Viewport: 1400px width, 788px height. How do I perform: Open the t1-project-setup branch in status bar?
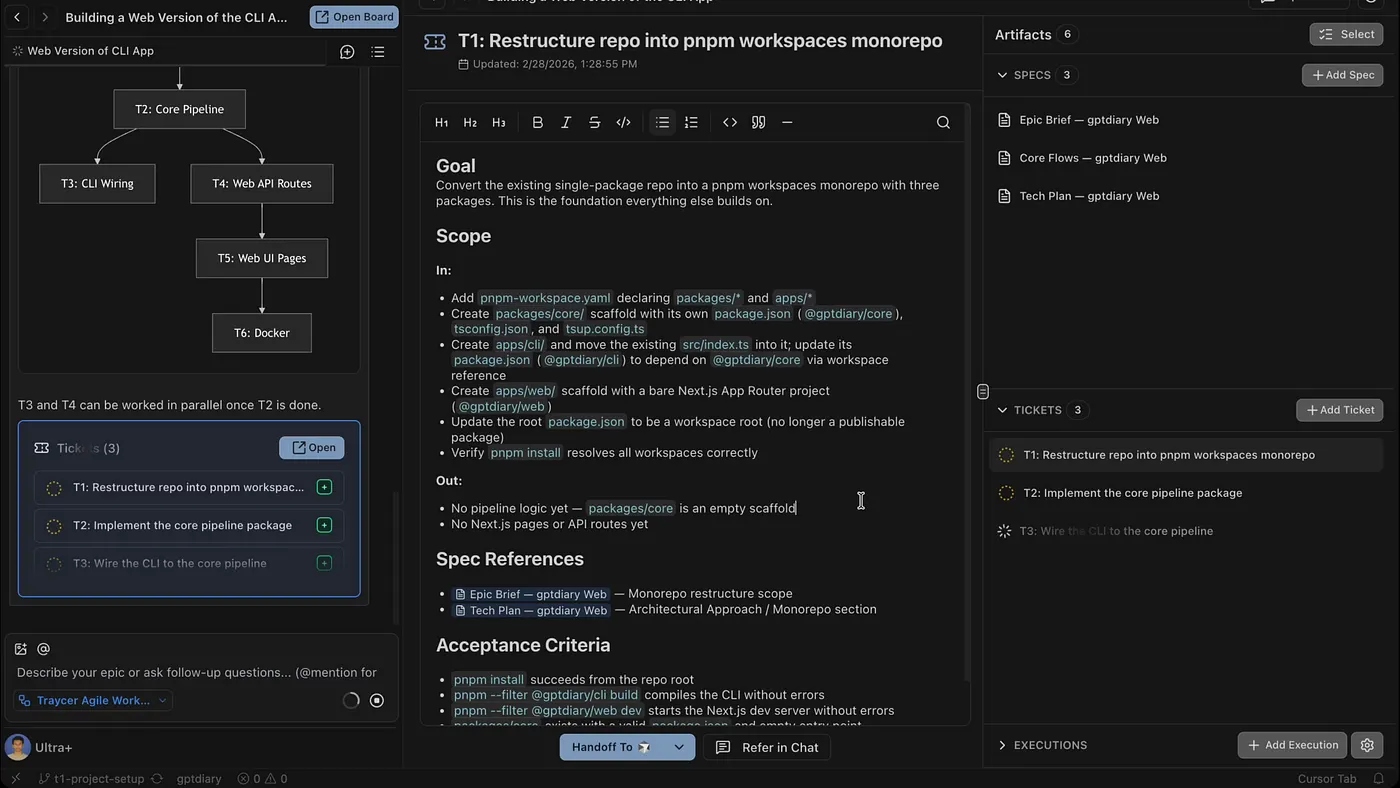[x=91, y=779]
